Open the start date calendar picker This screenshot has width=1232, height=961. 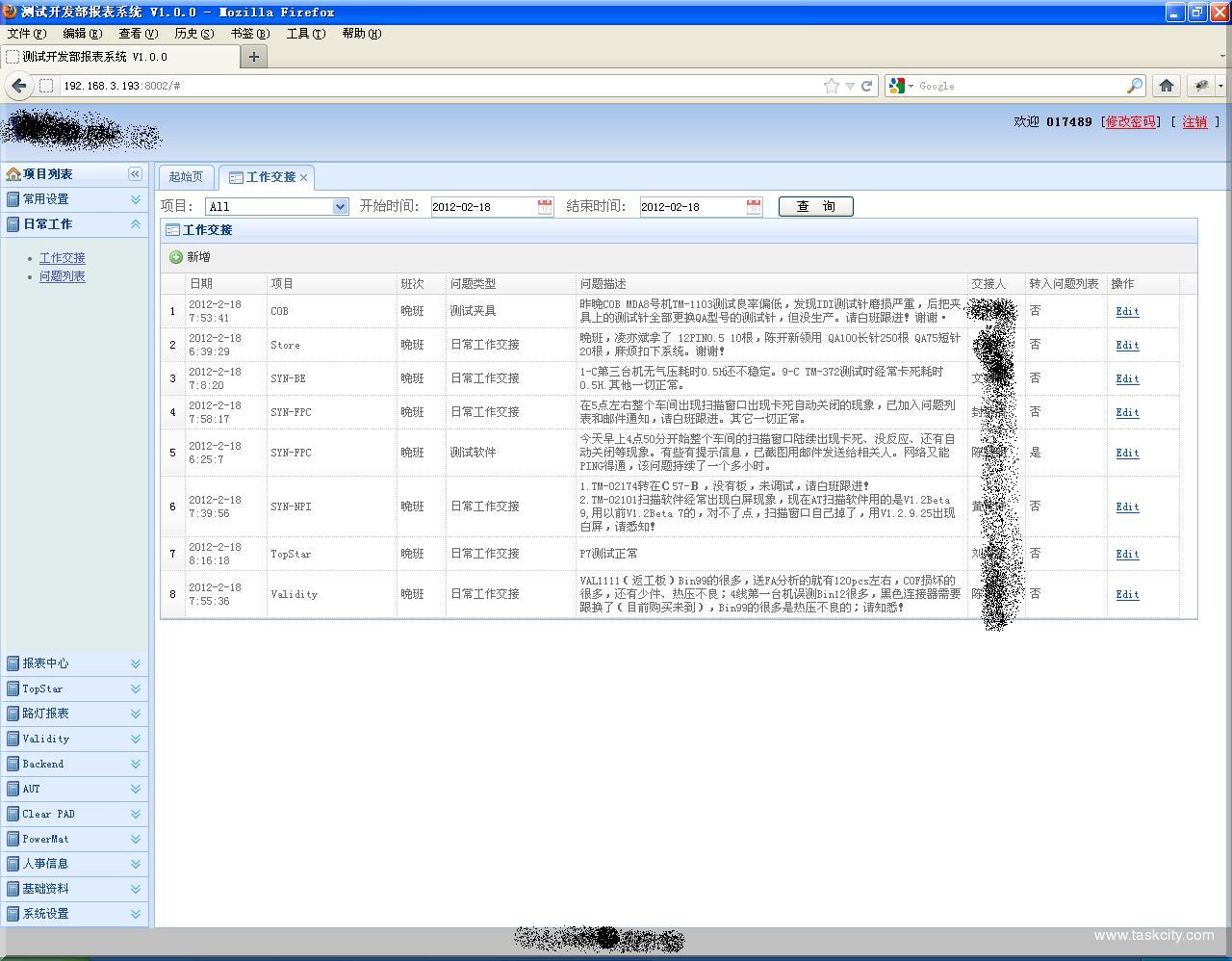point(545,207)
